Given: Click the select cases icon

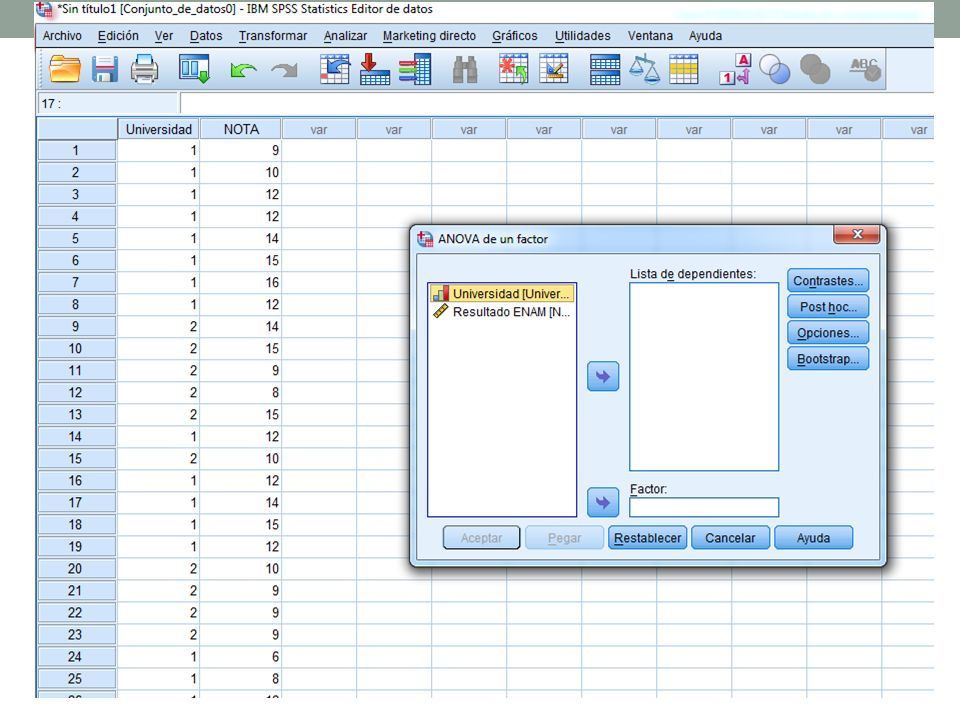Looking at the screenshot, I should pos(684,69).
